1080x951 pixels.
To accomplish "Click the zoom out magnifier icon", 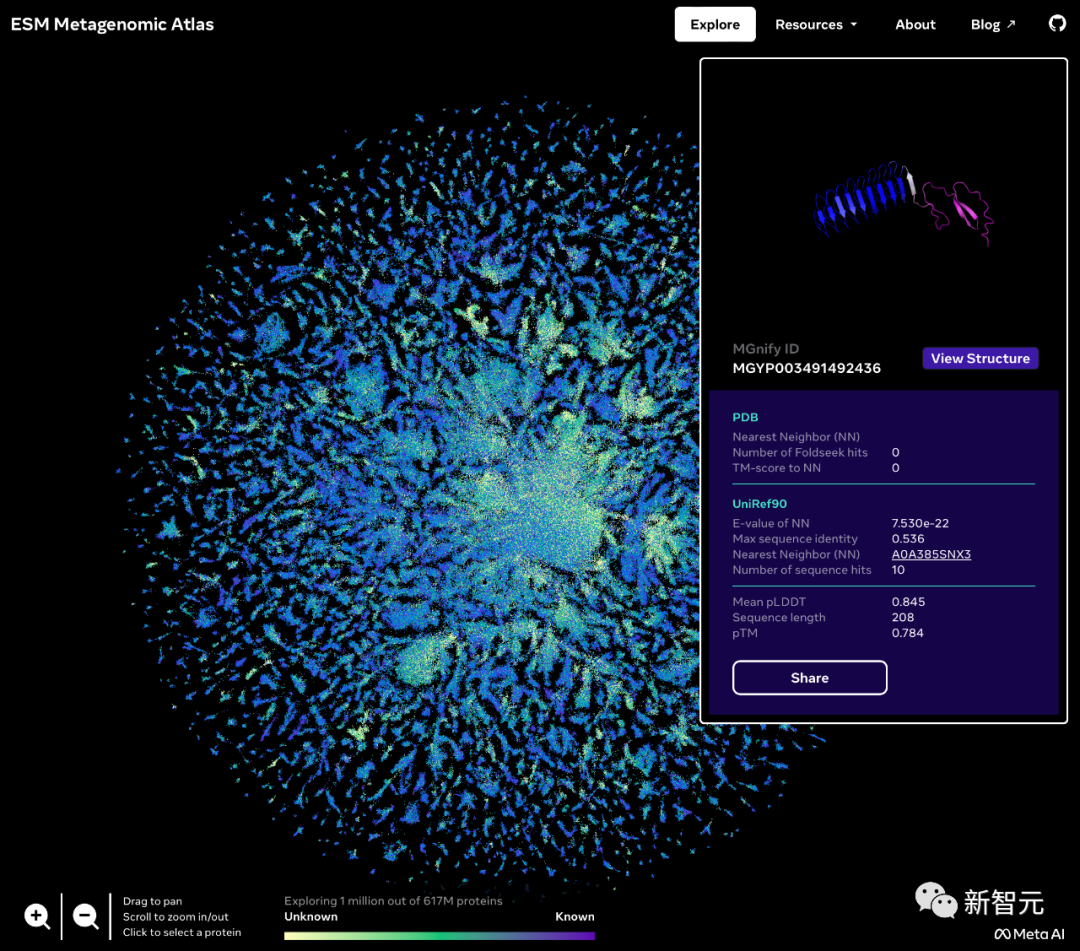I will click(86, 915).
